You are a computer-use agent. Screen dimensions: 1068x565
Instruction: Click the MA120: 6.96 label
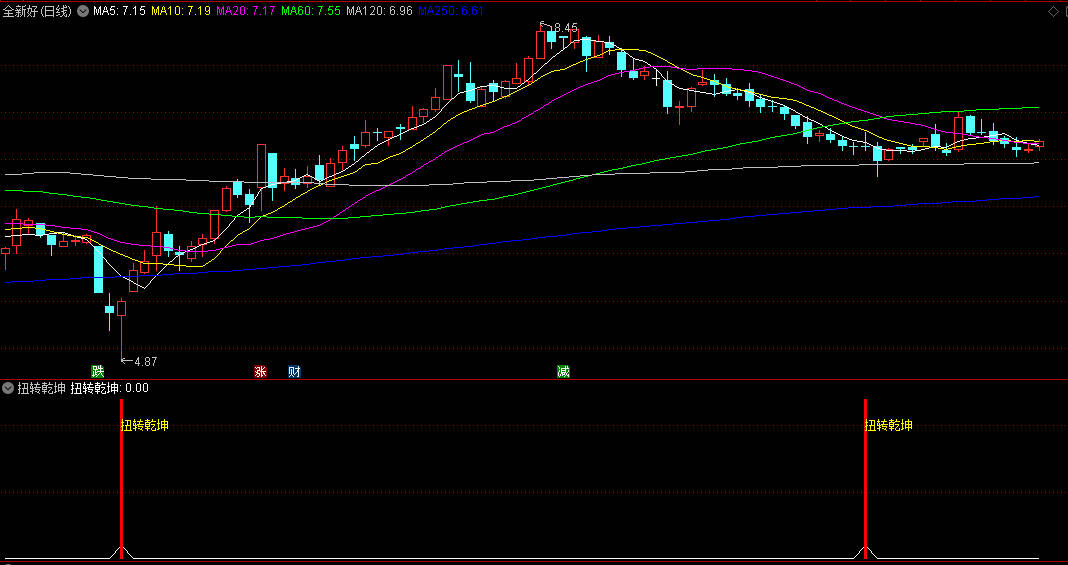coord(379,11)
